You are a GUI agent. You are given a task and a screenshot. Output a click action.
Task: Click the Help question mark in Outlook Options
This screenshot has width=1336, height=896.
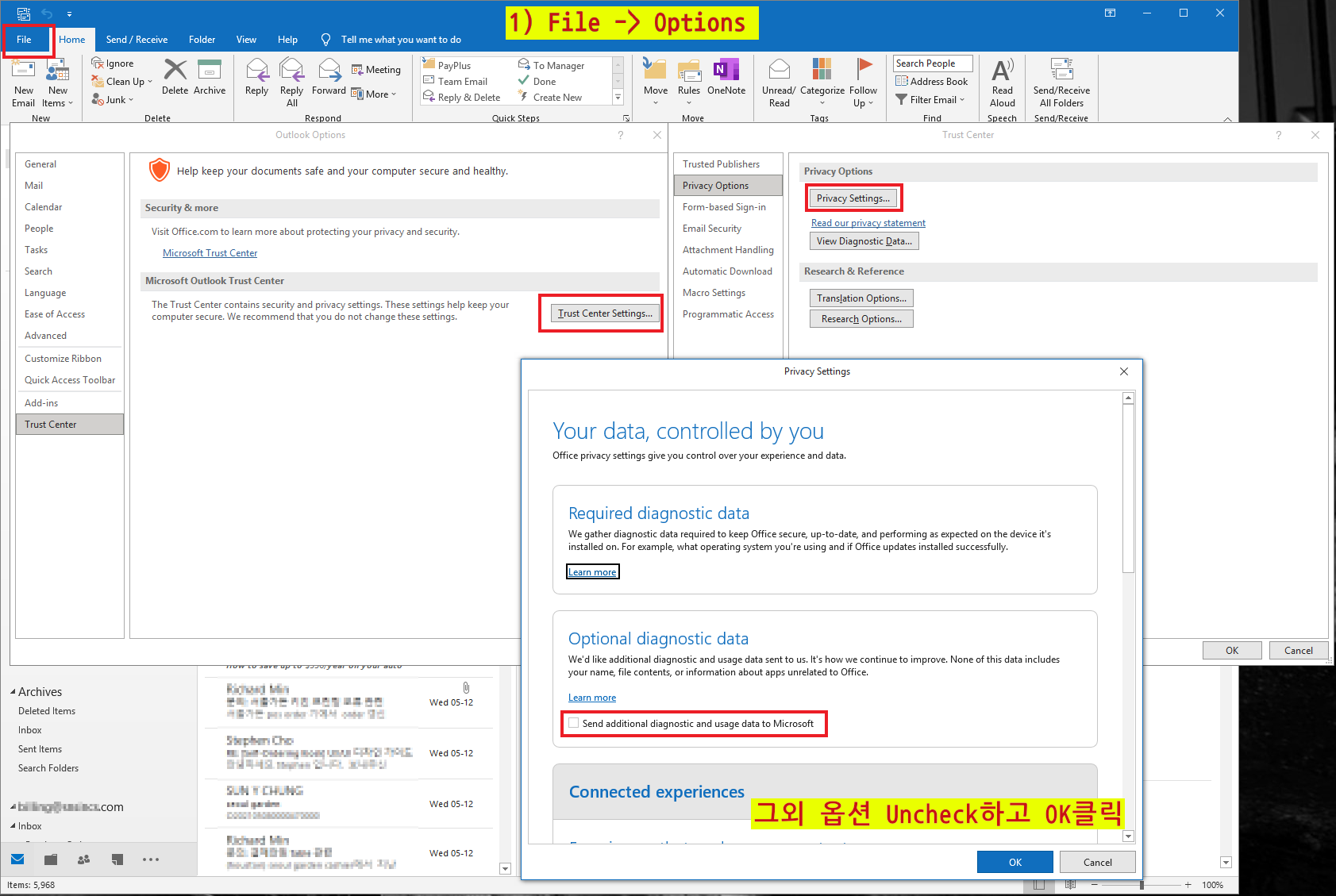(x=621, y=135)
